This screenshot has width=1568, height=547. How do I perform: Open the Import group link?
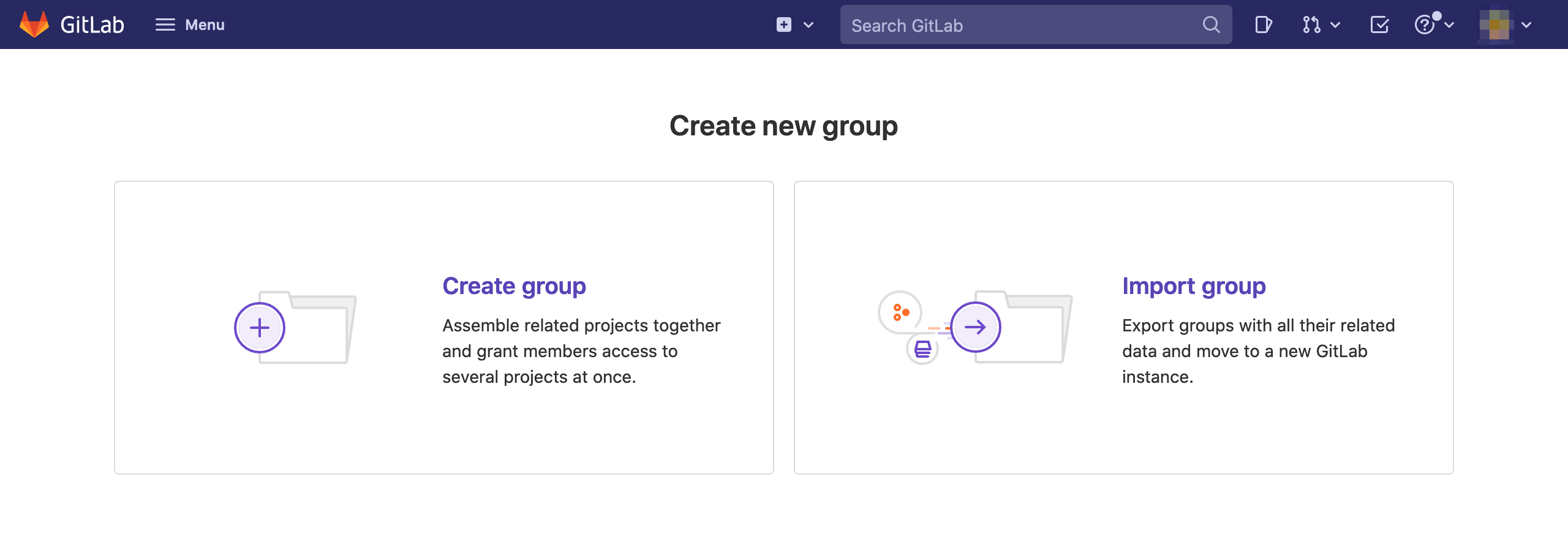pos(1194,286)
